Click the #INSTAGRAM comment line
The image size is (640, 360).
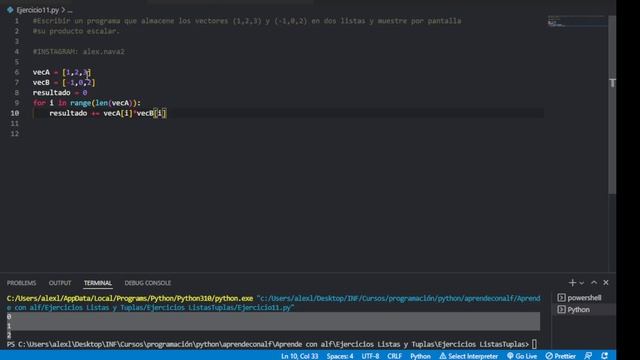(79, 52)
